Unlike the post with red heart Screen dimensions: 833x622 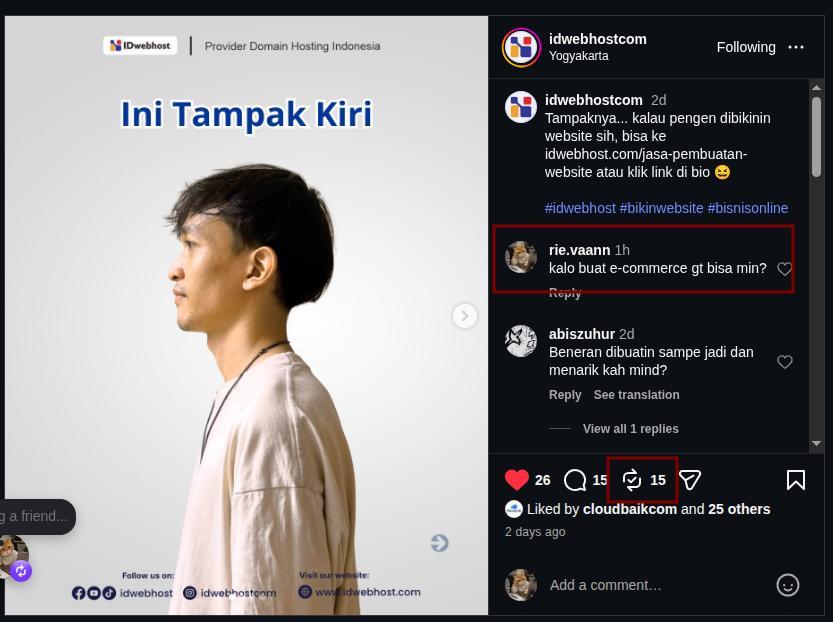coord(516,480)
